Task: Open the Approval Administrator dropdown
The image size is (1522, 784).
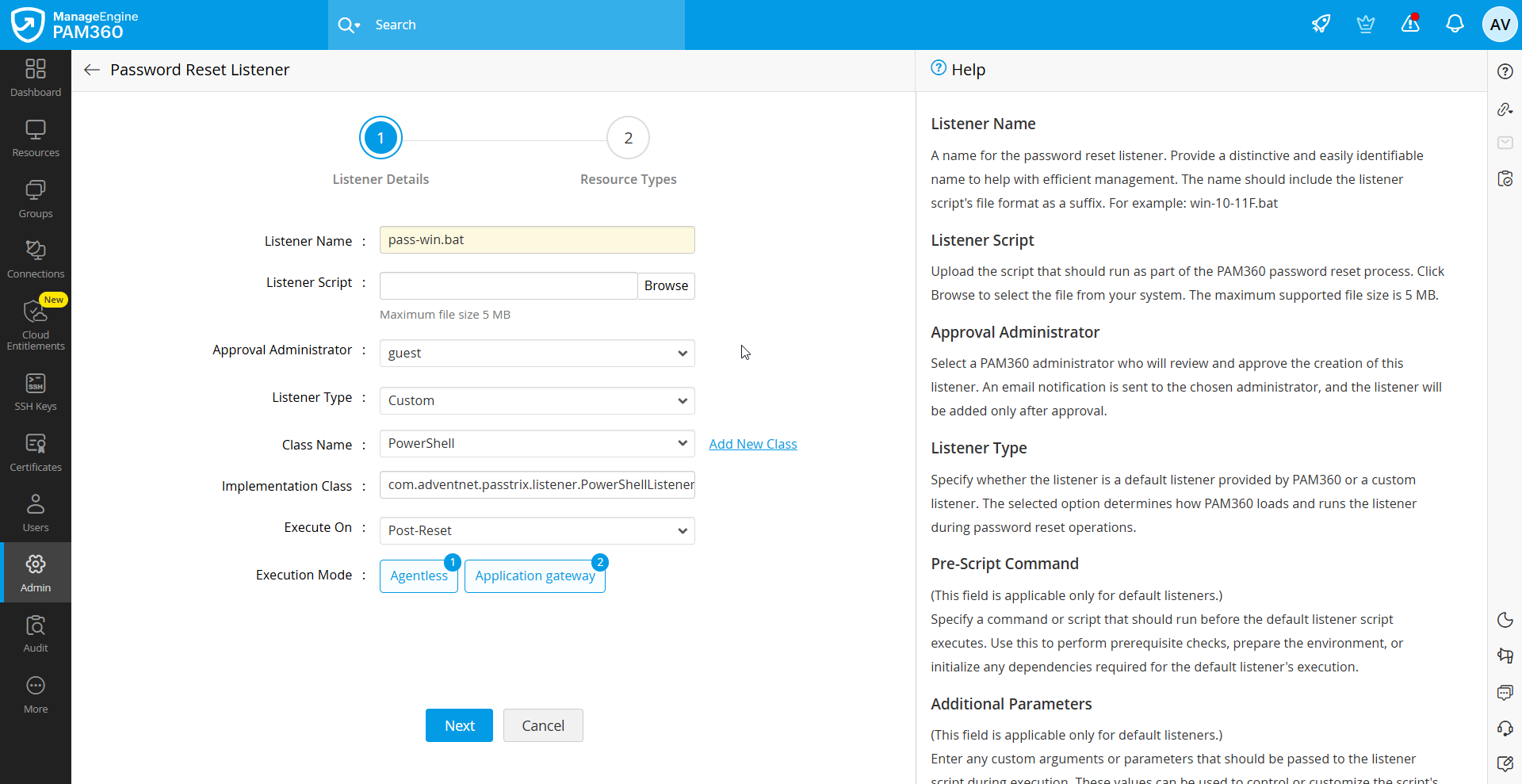Action: (537, 353)
